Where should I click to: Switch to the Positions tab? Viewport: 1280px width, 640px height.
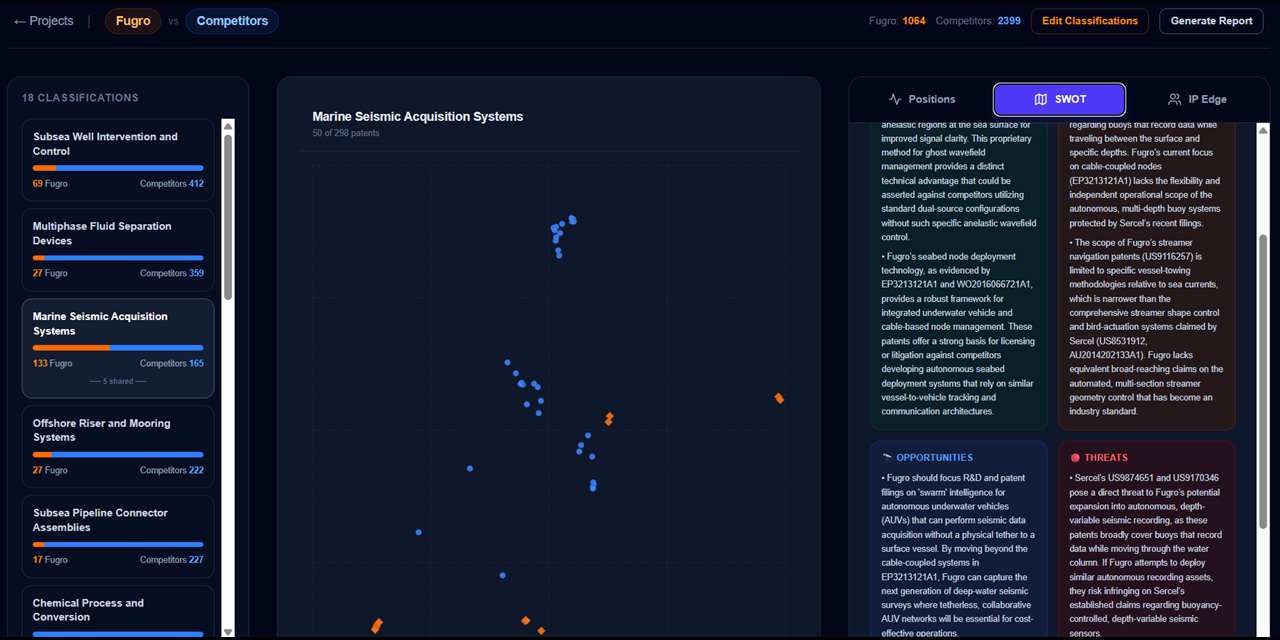pos(921,99)
